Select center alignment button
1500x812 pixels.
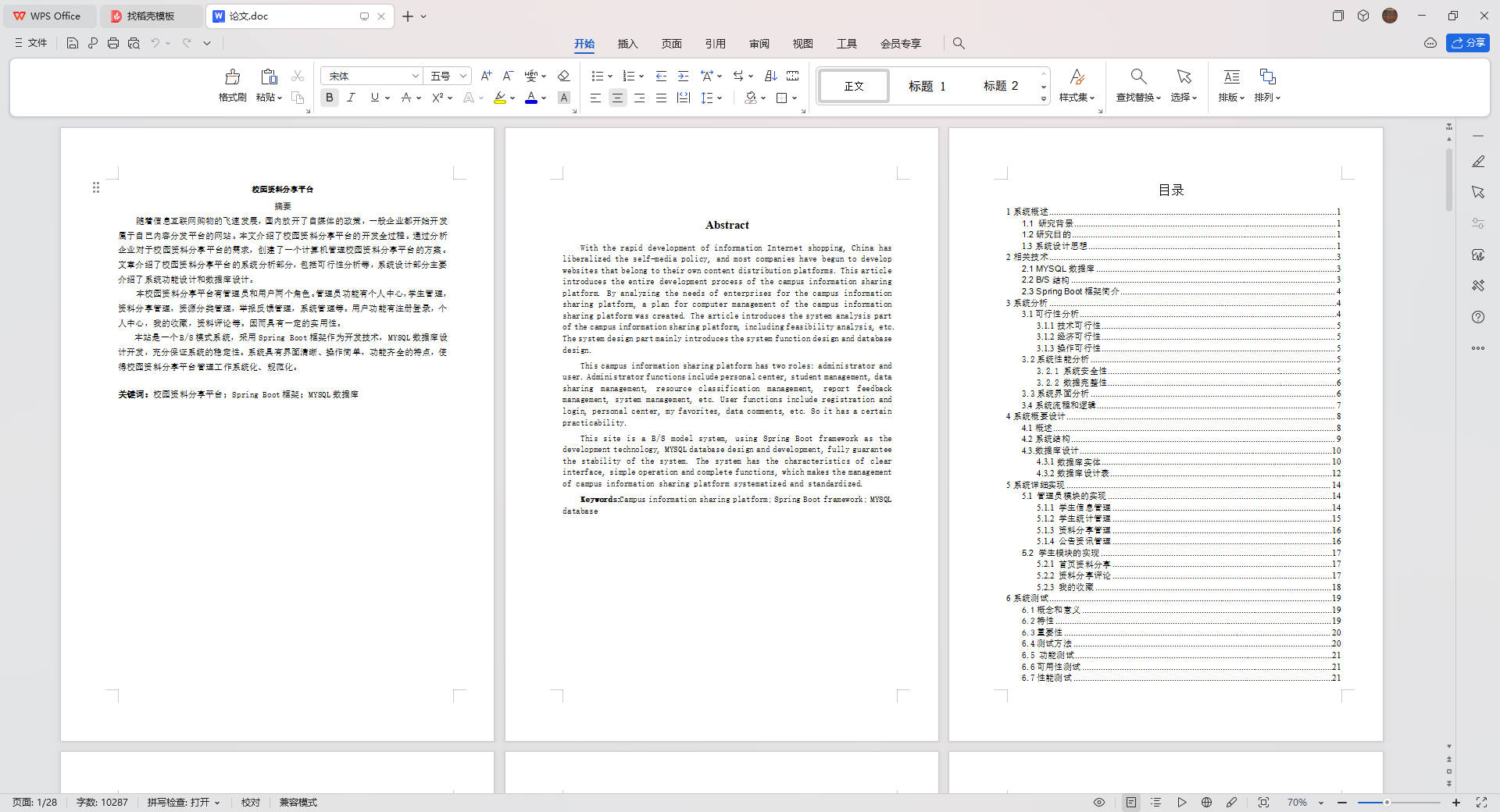pos(617,98)
